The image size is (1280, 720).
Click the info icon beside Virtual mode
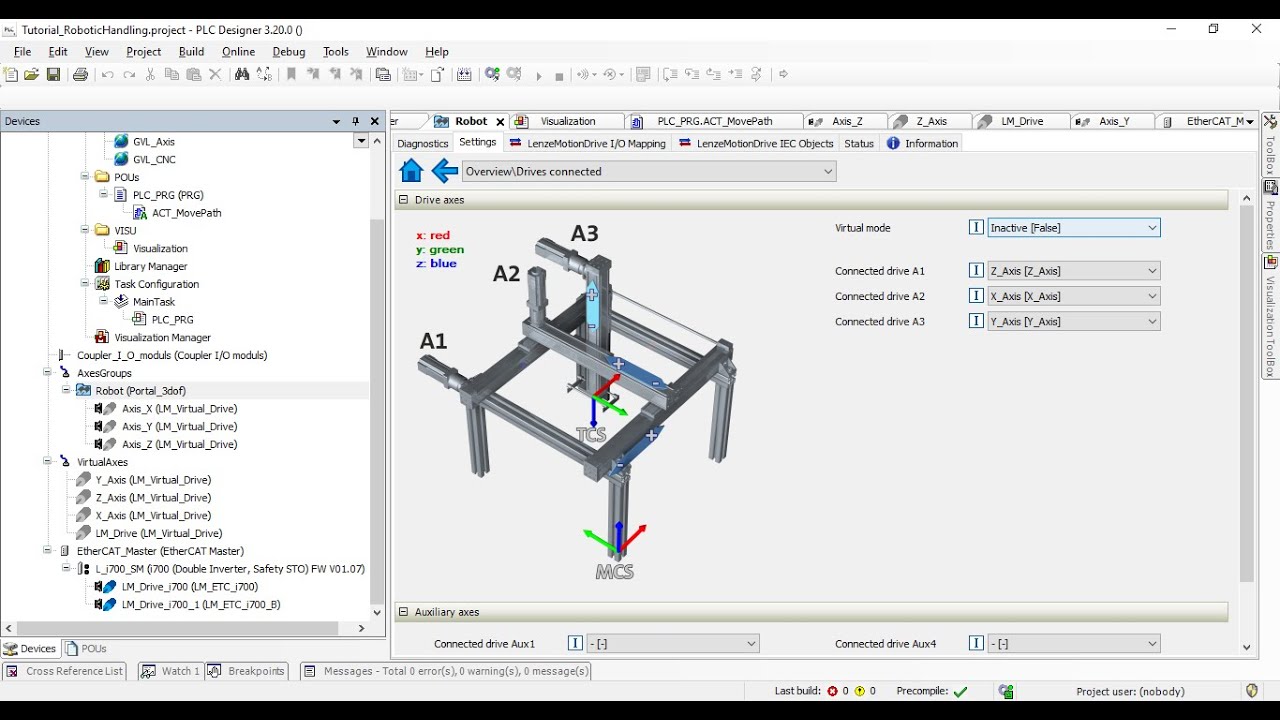tap(976, 228)
